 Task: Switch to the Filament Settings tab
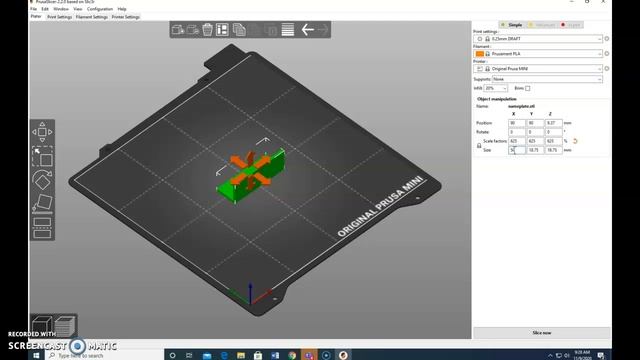pos(91,17)
